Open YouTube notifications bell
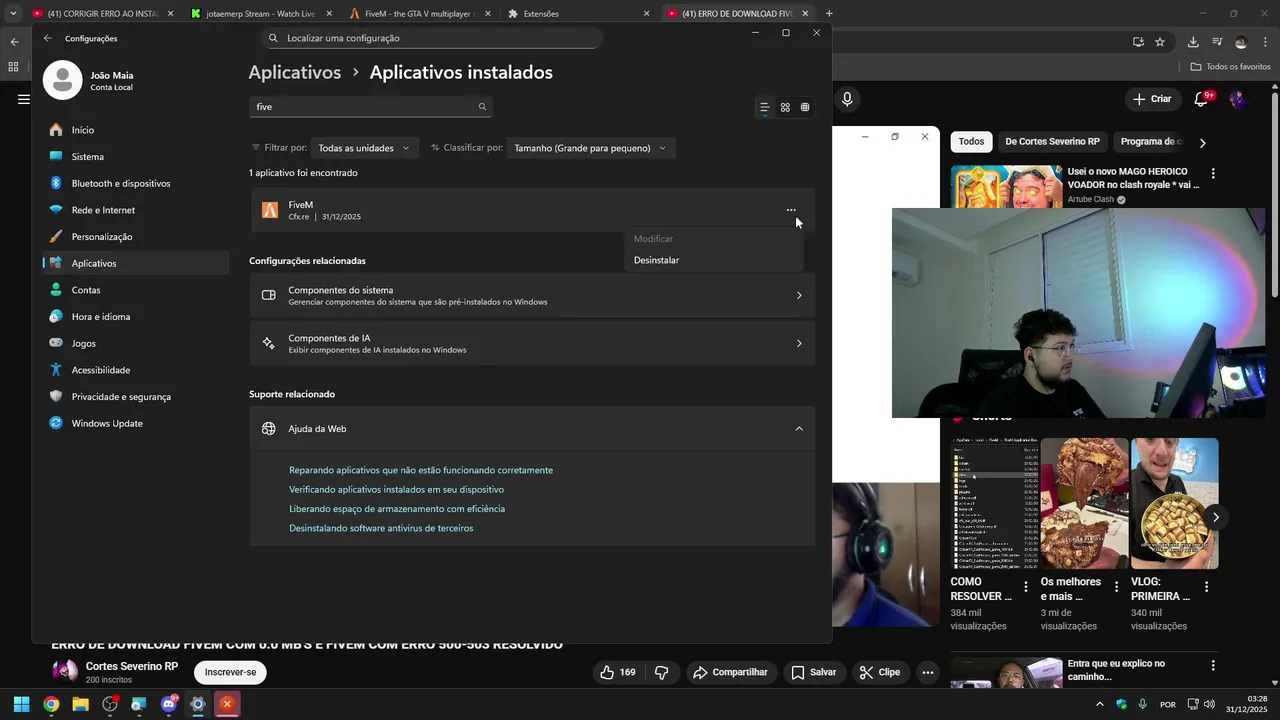This screenshot has height=720, width=1280. coord(1202,99)
